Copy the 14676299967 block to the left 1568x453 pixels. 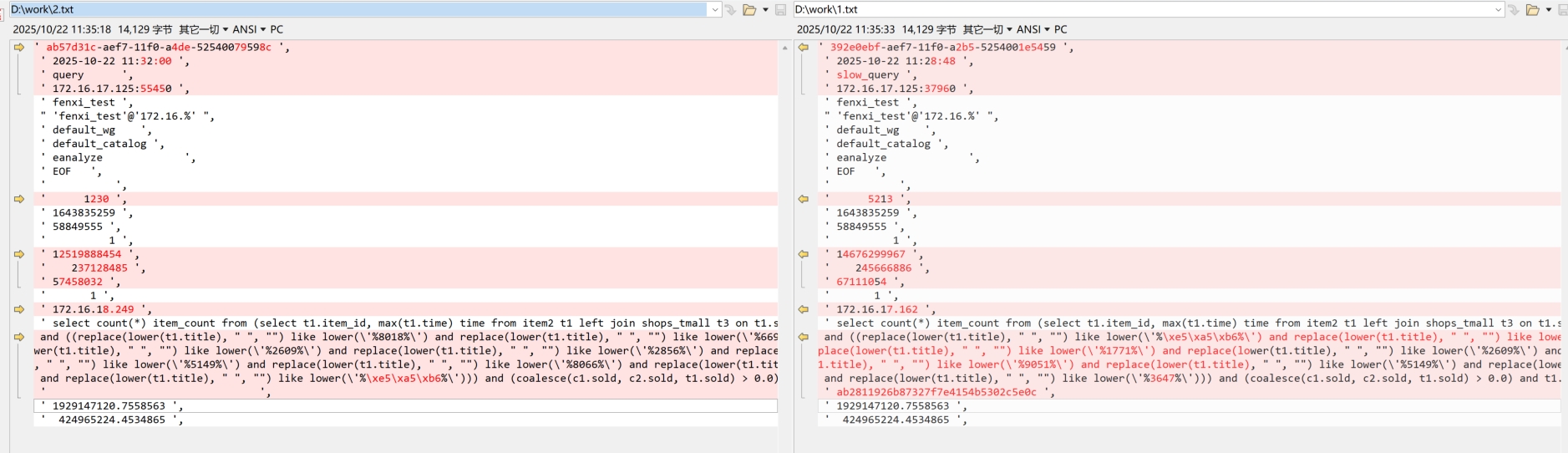[804, 254]
